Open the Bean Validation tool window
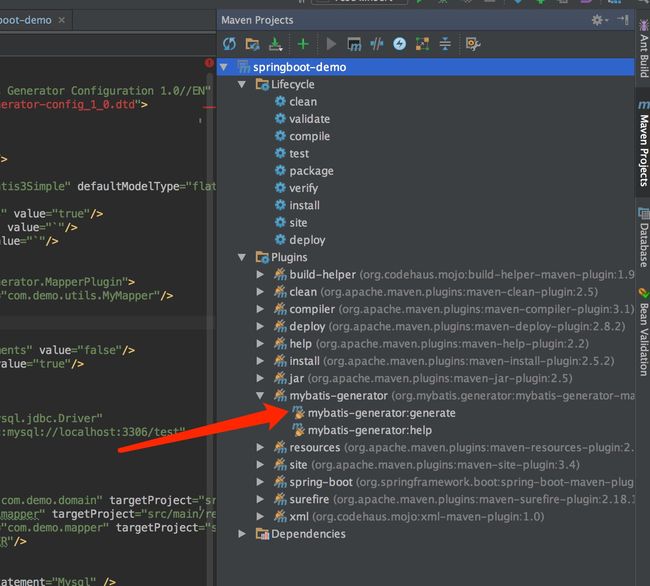Screen dimensions: 650x586 click(x=643, y=334)
